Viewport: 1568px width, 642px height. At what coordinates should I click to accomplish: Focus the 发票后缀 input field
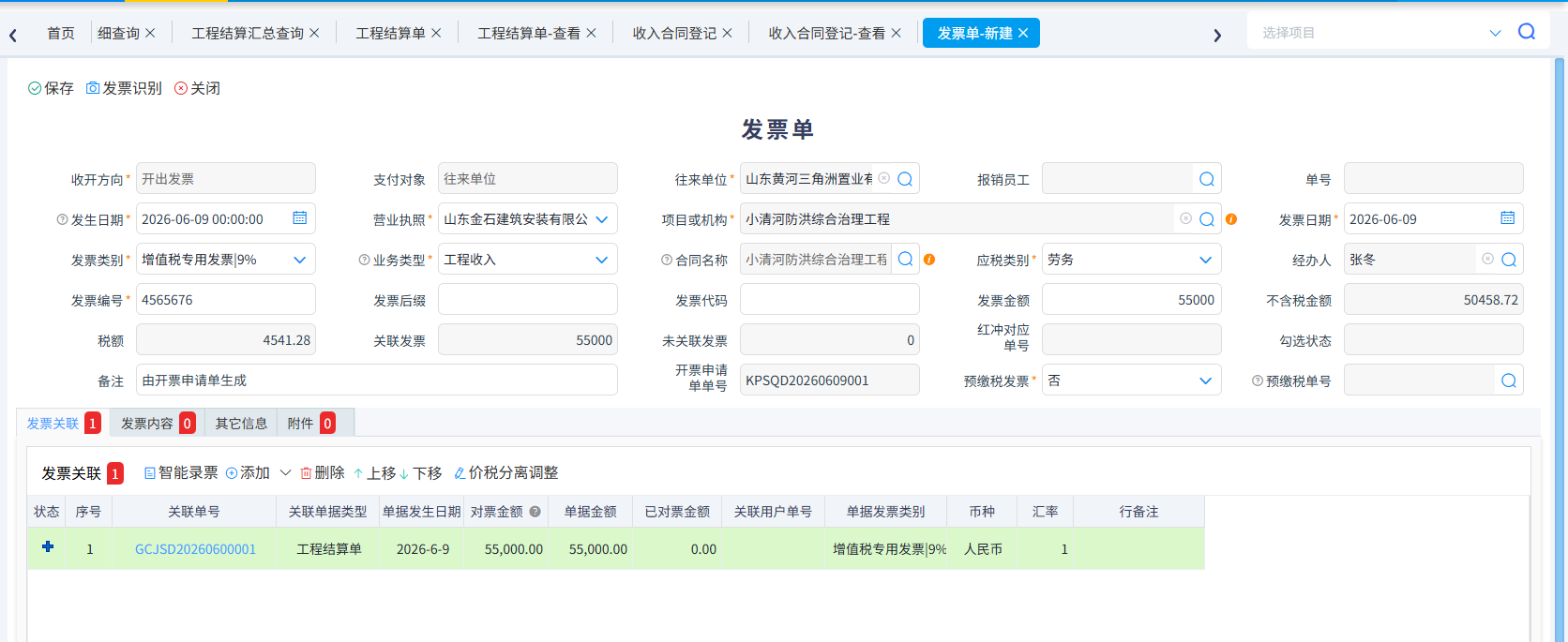pyautogui.click(x=528, y=300)
